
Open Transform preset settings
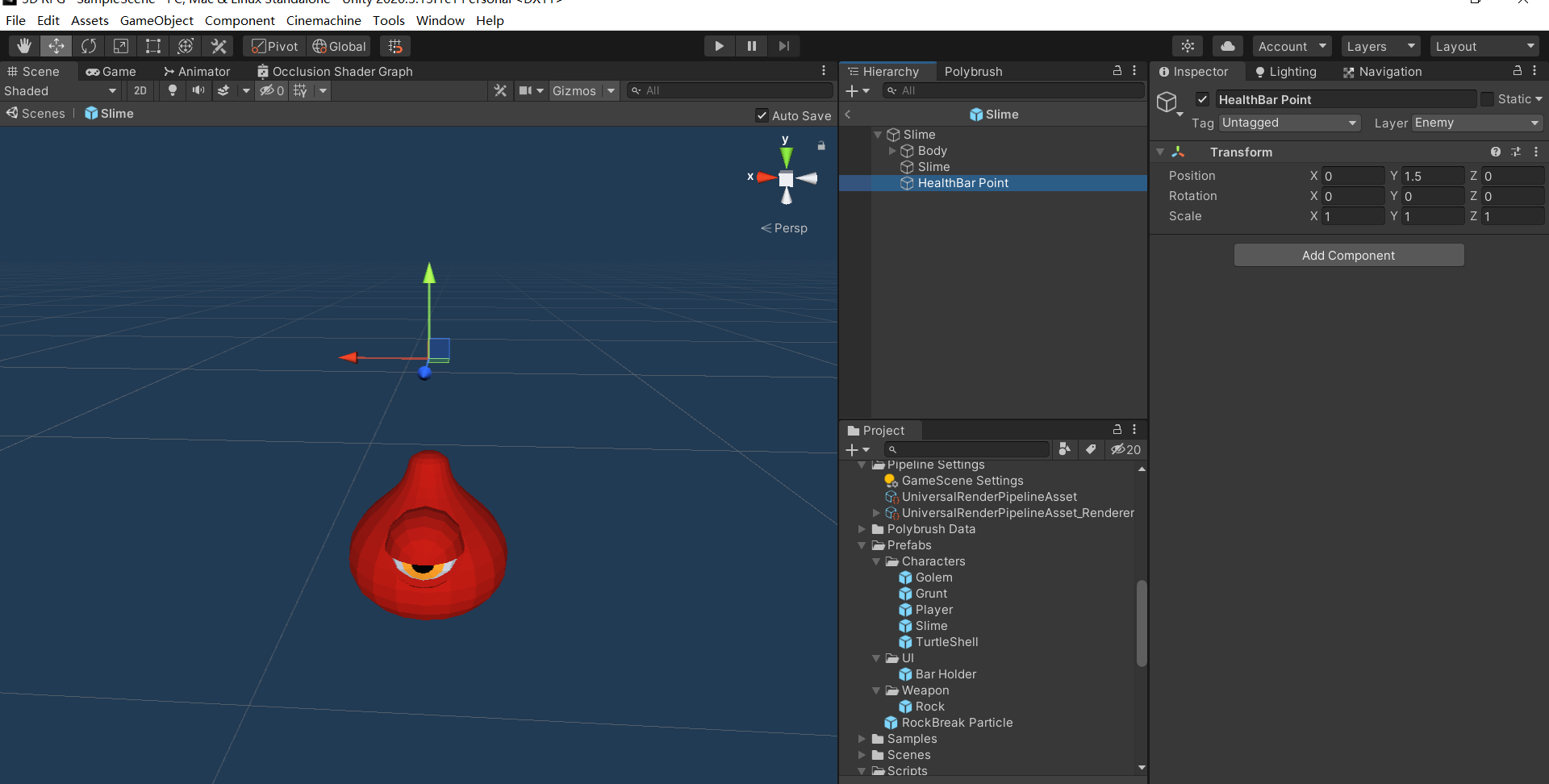[x=1516, y=152]
